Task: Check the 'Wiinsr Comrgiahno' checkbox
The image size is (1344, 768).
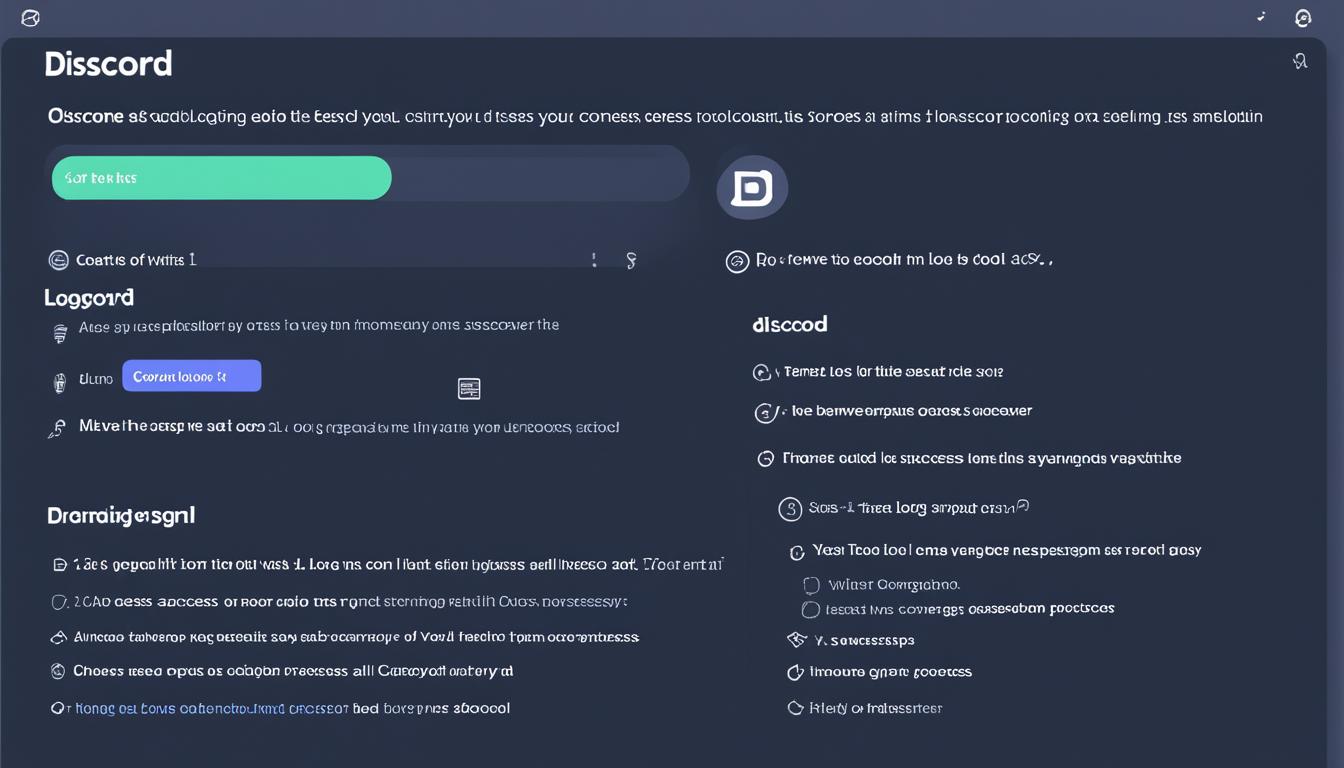Action: pos(811,585)
